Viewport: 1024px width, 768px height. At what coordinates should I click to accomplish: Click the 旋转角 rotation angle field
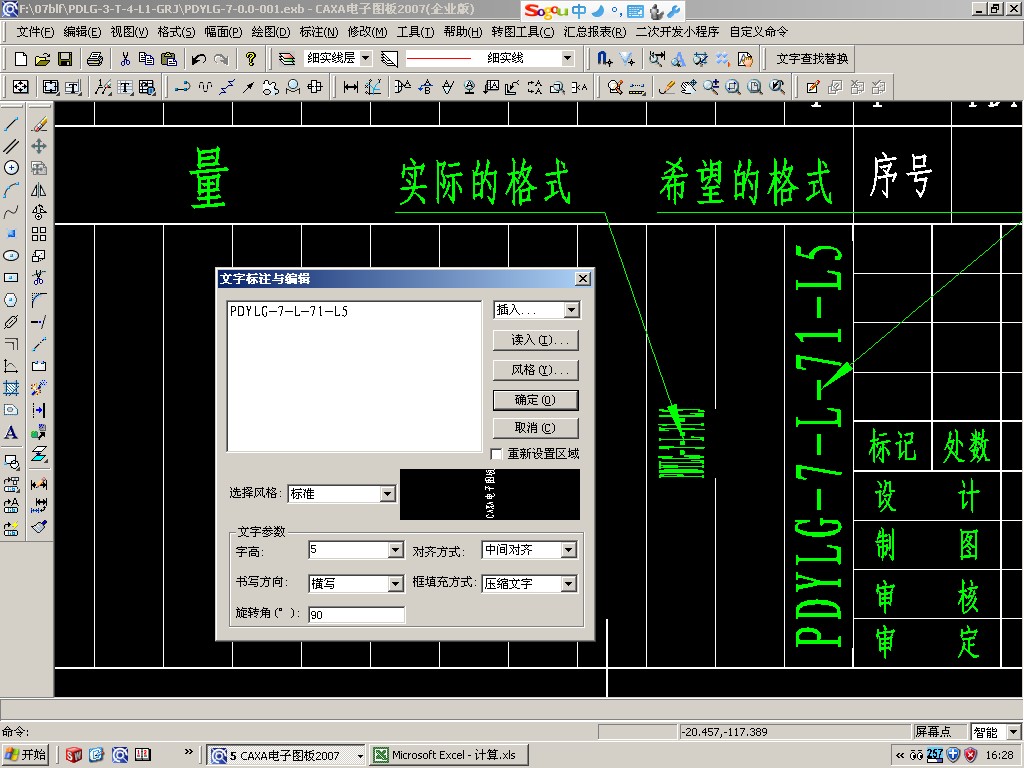pyautogui.click(x=357, y=615)
